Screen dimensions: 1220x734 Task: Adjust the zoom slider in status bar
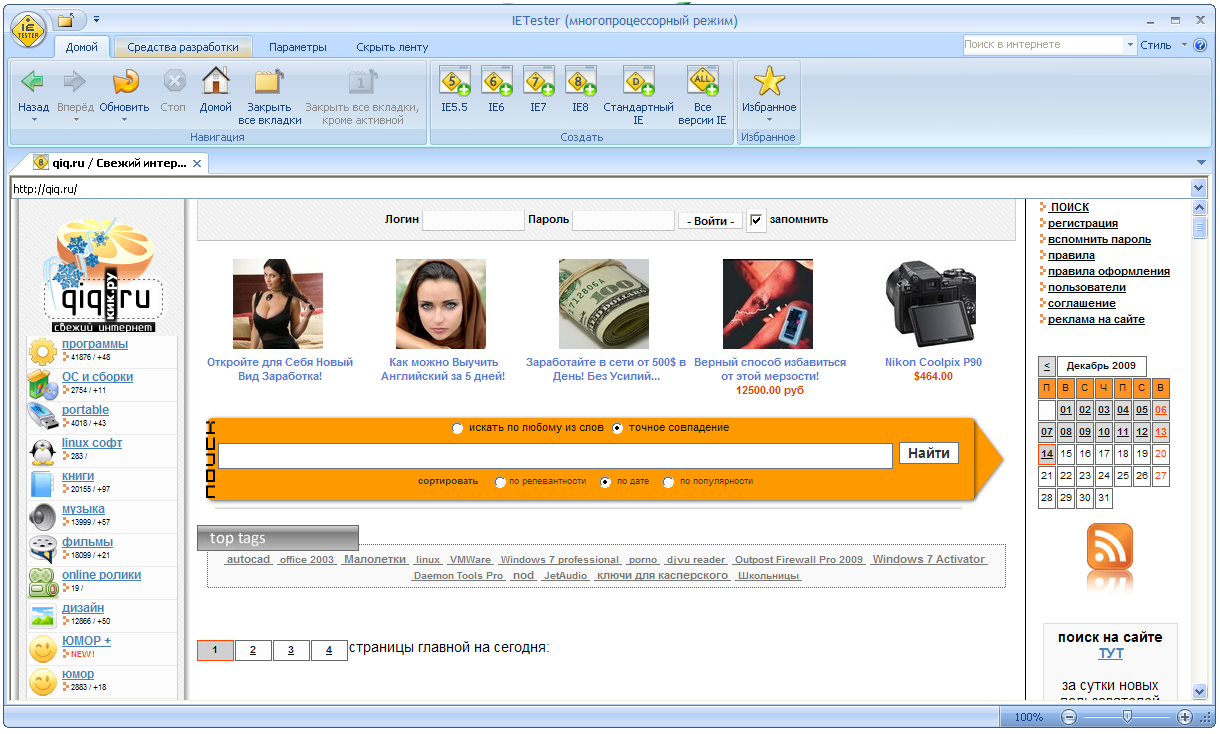[x=1127, y=717]
